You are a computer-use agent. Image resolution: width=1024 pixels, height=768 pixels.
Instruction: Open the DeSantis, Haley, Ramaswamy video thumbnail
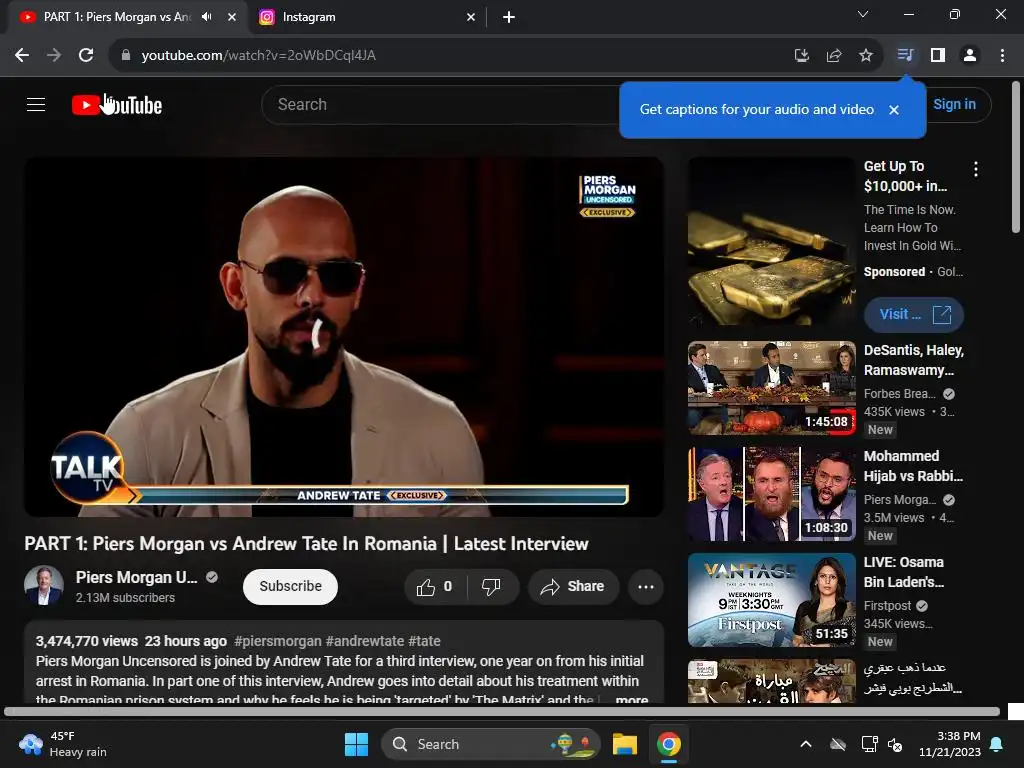click(x=771, y=388)
